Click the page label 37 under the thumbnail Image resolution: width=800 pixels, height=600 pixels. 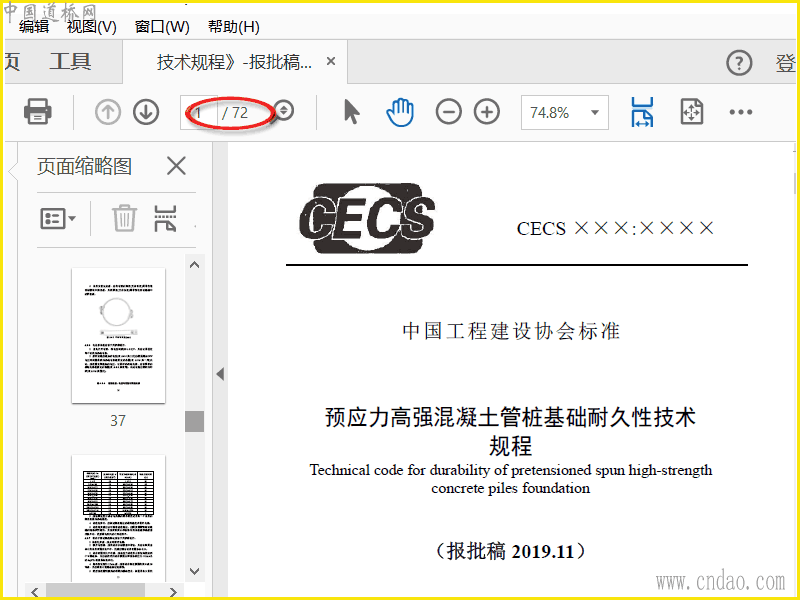point(118,420)
